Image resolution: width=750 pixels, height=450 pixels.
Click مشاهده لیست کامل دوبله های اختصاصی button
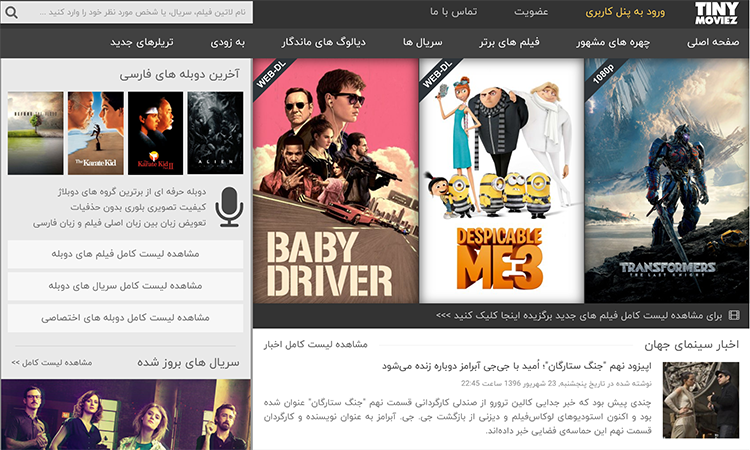(x=125, y=318)
